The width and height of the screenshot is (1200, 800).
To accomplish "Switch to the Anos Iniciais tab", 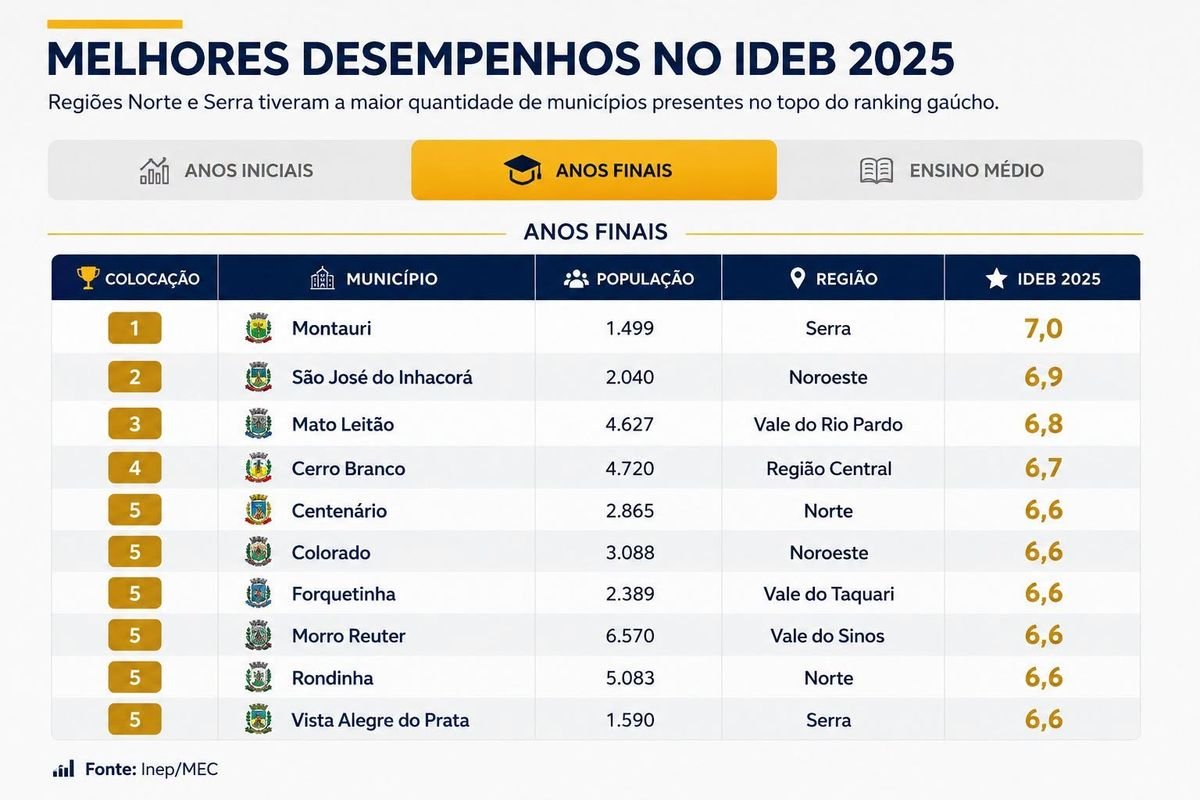I will pyautogui.click(x=229, y=170).
